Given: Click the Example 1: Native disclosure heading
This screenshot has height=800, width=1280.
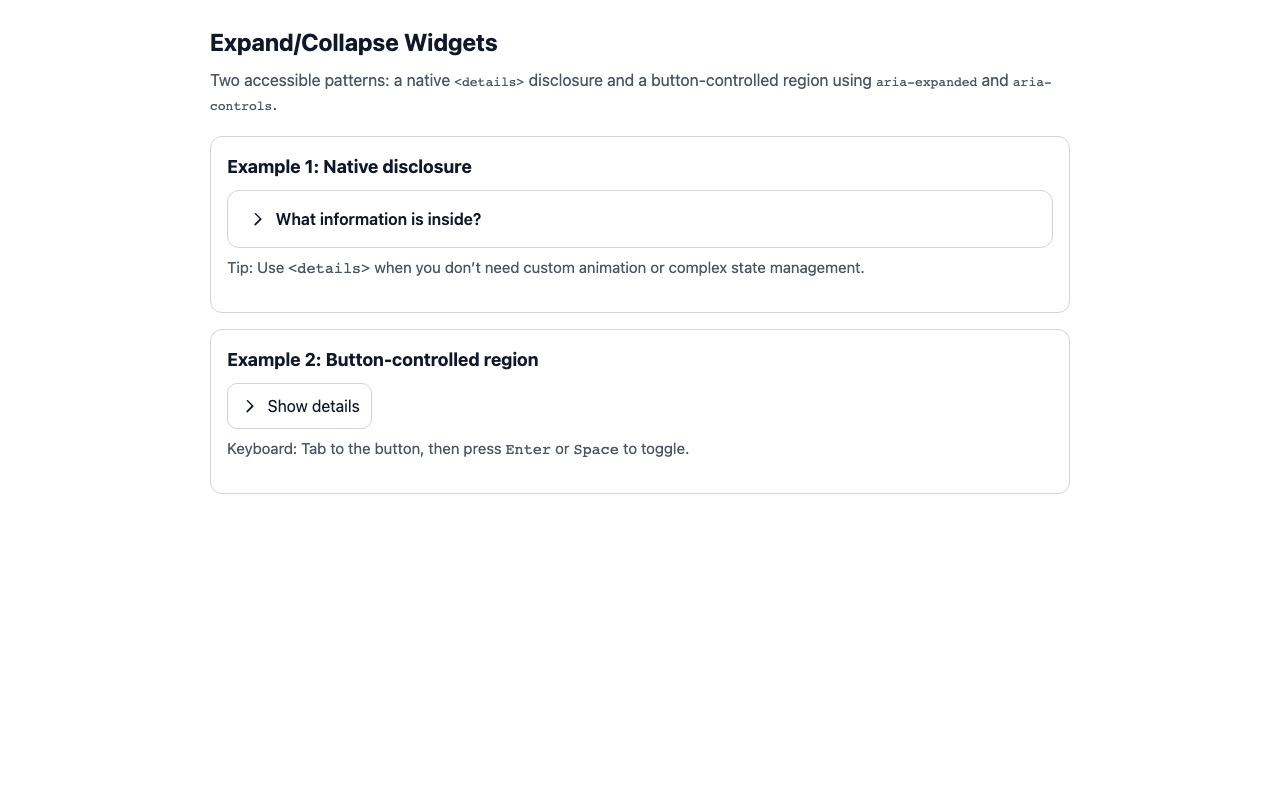Looking at the screenshot, I should tap(349, 167).
